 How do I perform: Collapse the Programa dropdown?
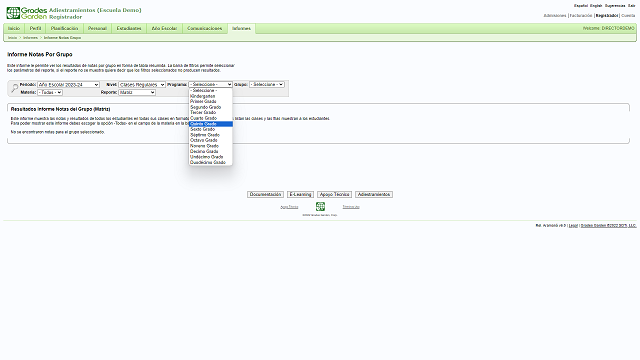[211, 84]
